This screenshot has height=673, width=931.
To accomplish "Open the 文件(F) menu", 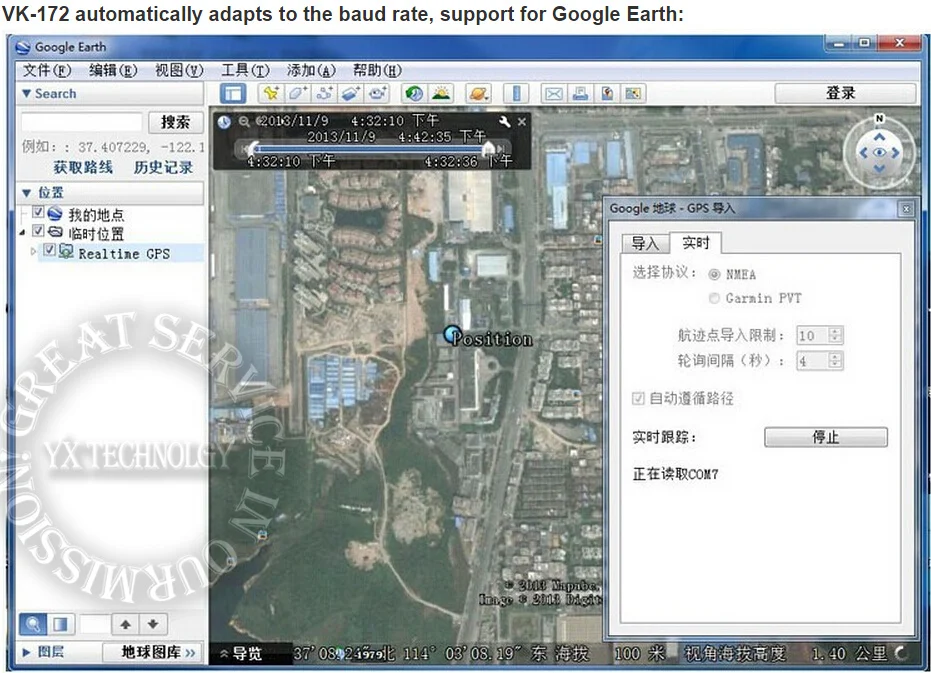I will pos(47,70).
